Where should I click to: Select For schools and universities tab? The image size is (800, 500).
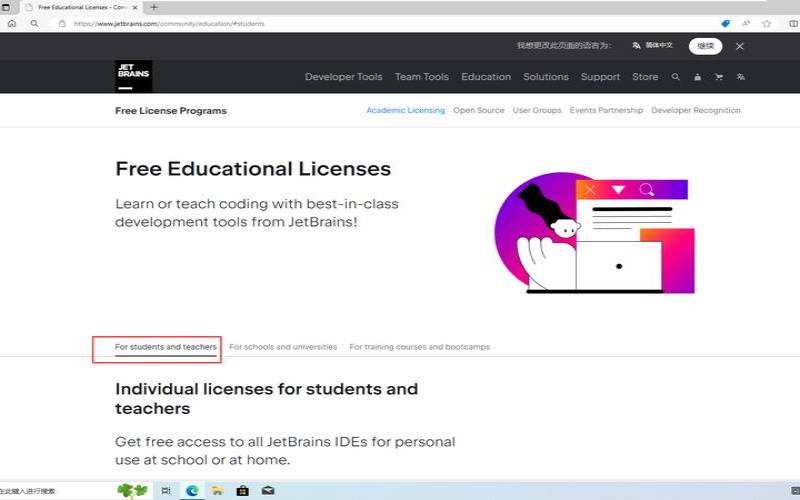(x=283, y=347)
